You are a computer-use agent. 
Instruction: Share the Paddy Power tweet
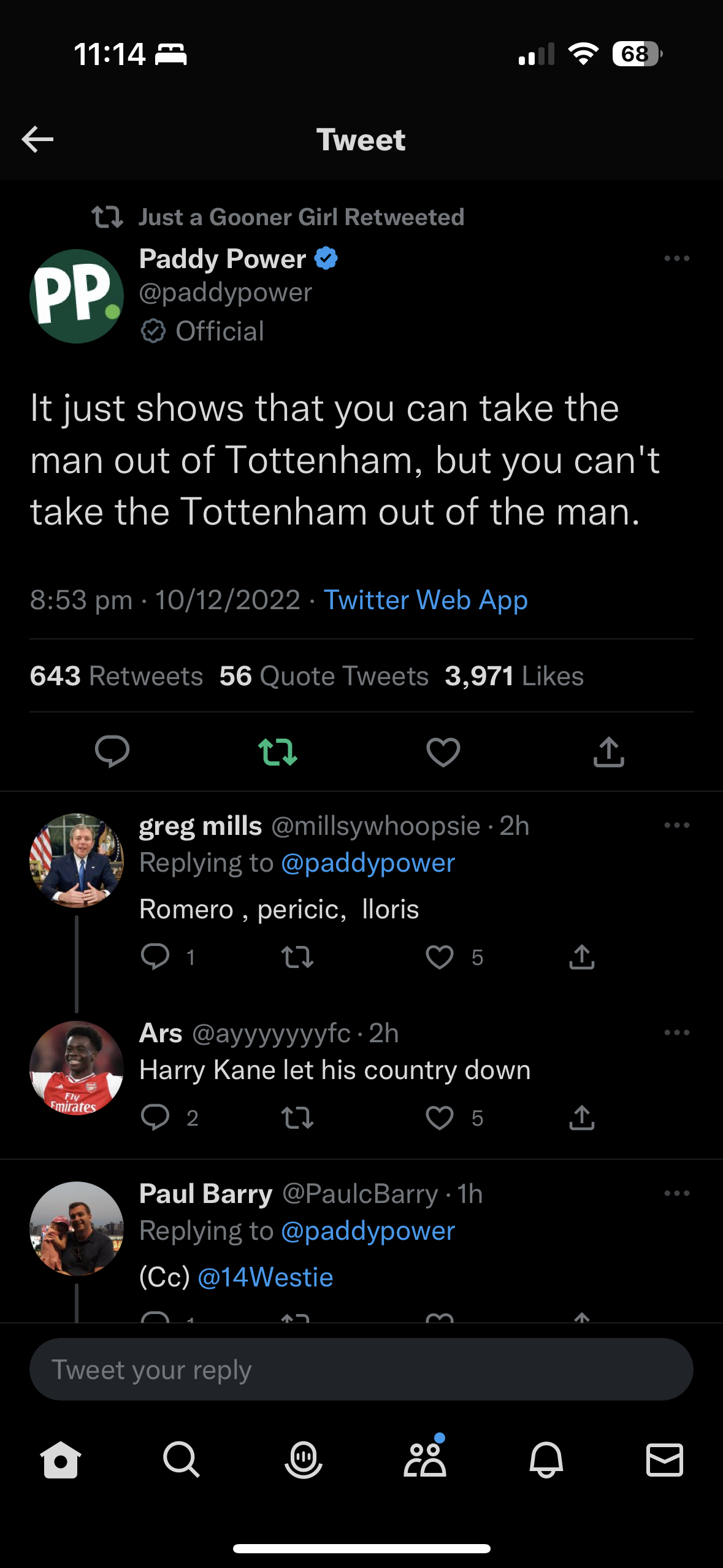[608, 751]
